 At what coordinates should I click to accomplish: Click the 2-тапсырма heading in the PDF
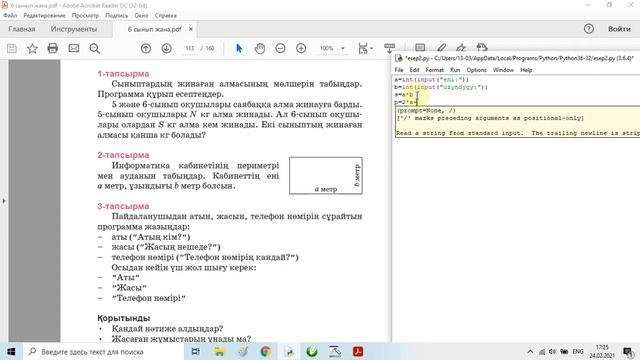pos(123,155)
